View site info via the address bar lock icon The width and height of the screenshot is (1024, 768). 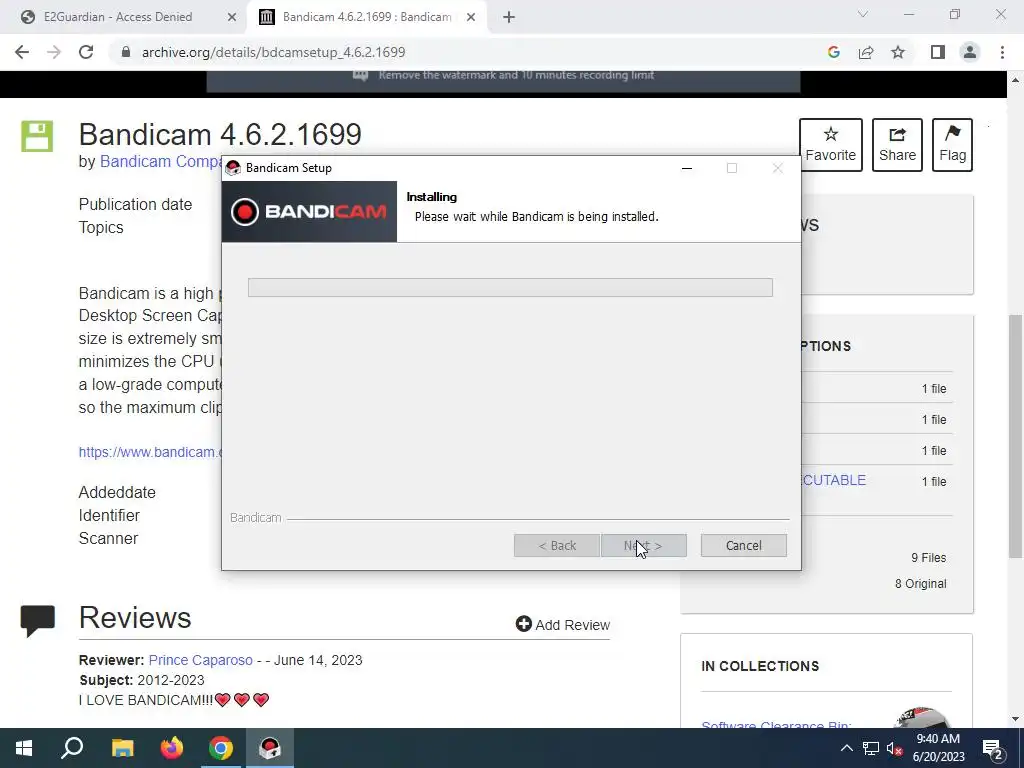pyautogui.click(x=126, y=52)
